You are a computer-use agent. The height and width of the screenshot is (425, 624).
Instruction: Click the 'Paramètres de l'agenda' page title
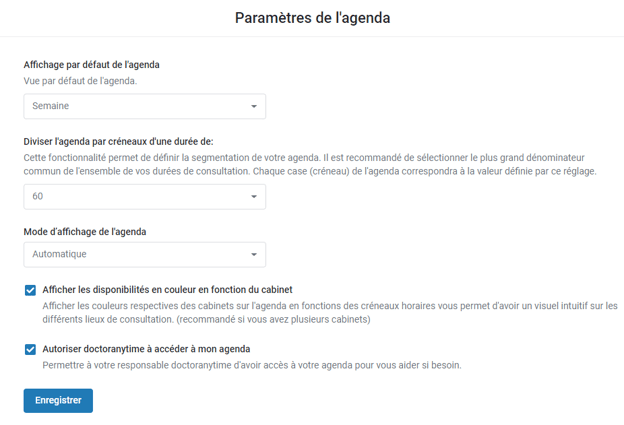pyautogui.click(x=312, y=17)
